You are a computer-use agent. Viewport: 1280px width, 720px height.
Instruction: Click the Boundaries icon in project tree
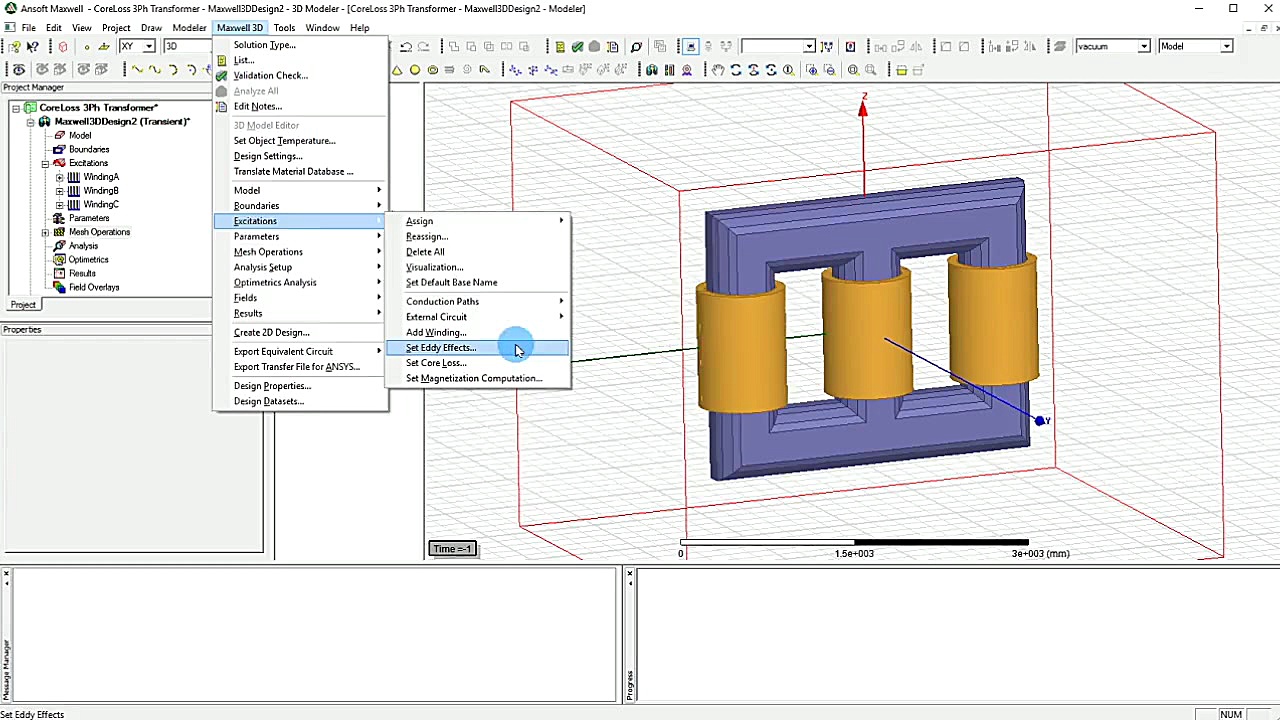[59, 149]
